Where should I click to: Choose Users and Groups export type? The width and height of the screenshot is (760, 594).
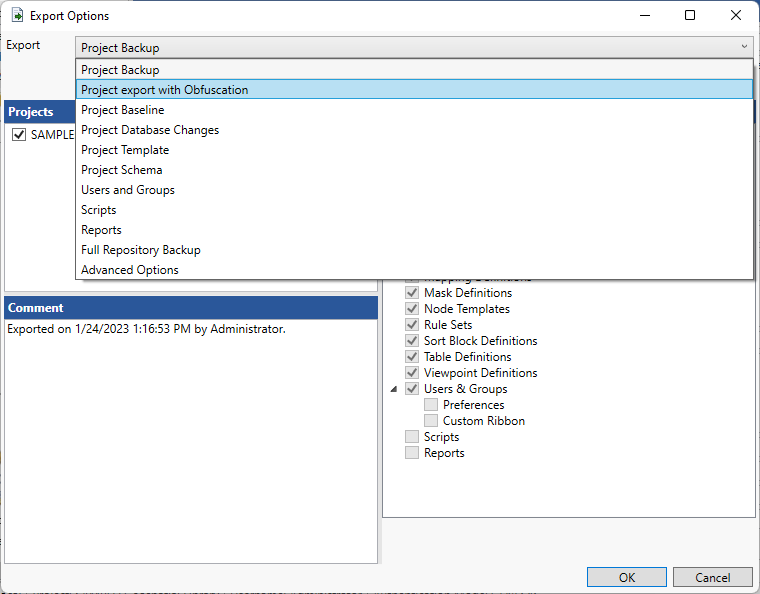pos(128,190)
